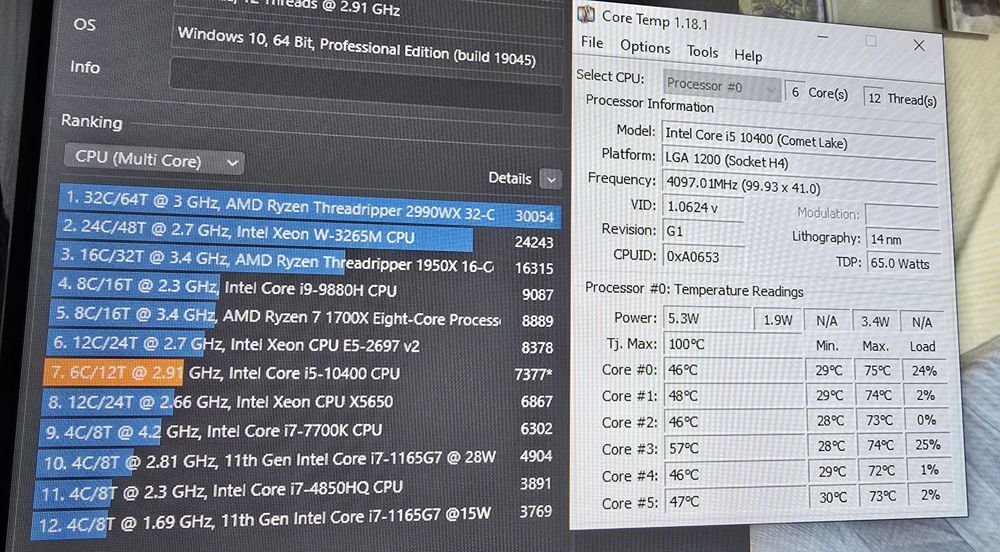Click Core #0 load value 24%
This screenshot has width=1000, height=552.
(924, 370)
